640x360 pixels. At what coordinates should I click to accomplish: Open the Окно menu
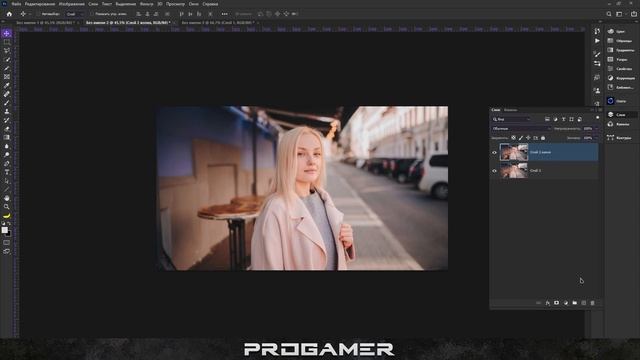click(194, 4)
